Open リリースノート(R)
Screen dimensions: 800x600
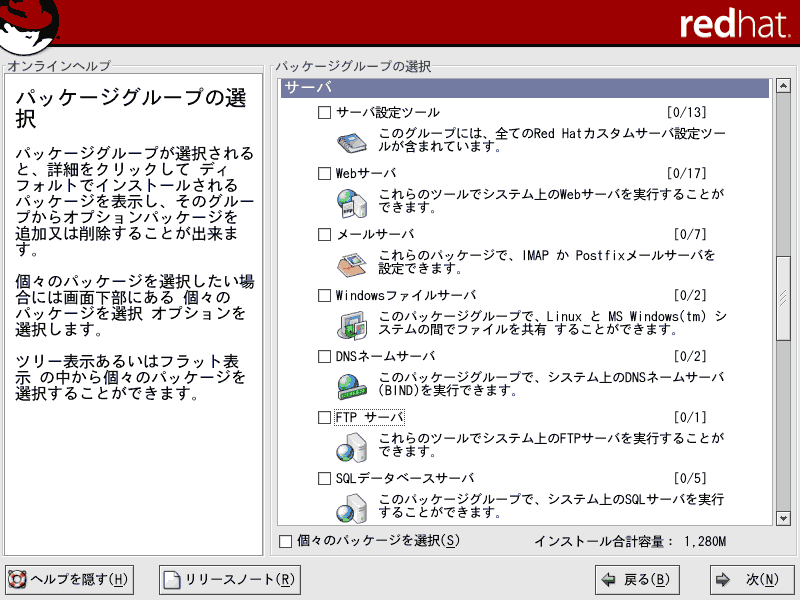(x=230, y=580)
